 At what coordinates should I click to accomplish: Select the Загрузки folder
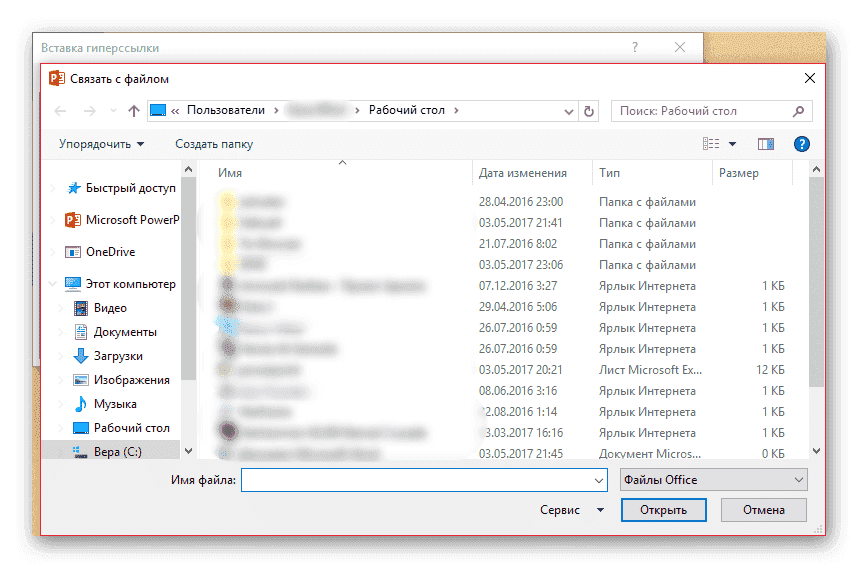point(119,356)
